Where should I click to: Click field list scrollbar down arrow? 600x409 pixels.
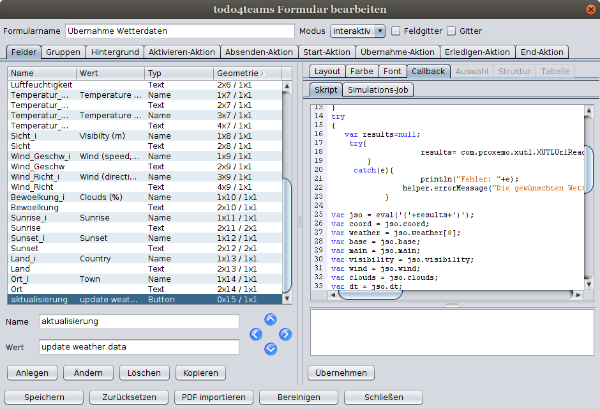(287, 299)
